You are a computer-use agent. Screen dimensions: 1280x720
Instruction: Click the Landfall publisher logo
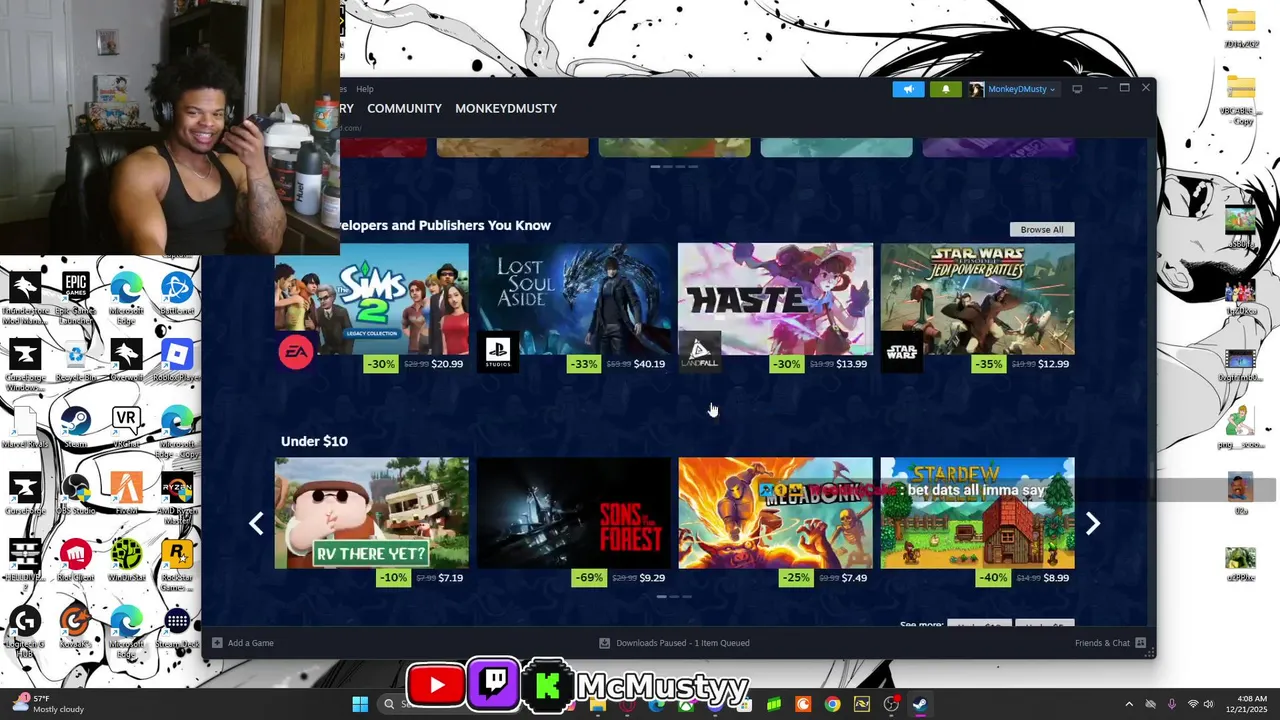pyautogui.click(x=700, y=352)
